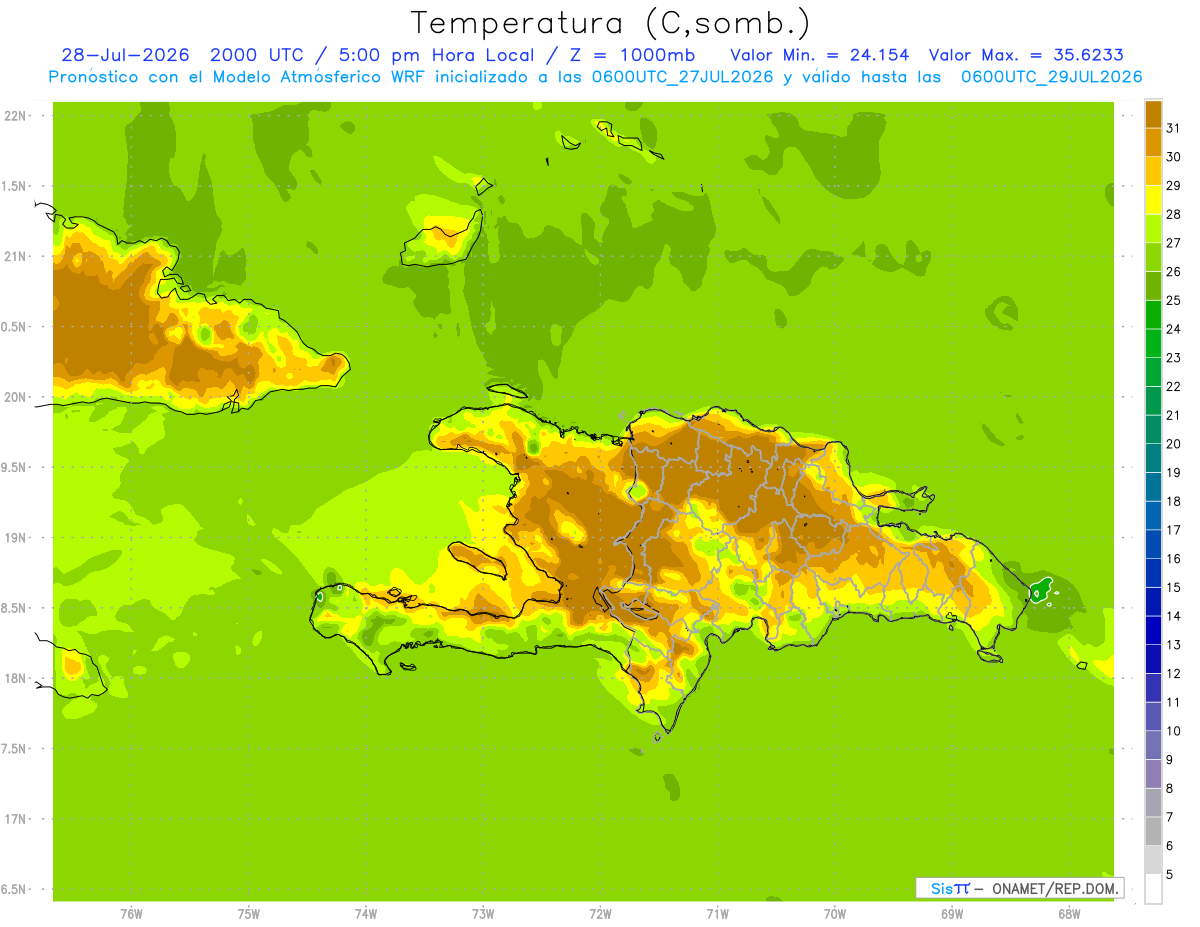Click the '71W' longitude axis label
This screenshot has height=927, width=1200.
click(x=717, y=913)
